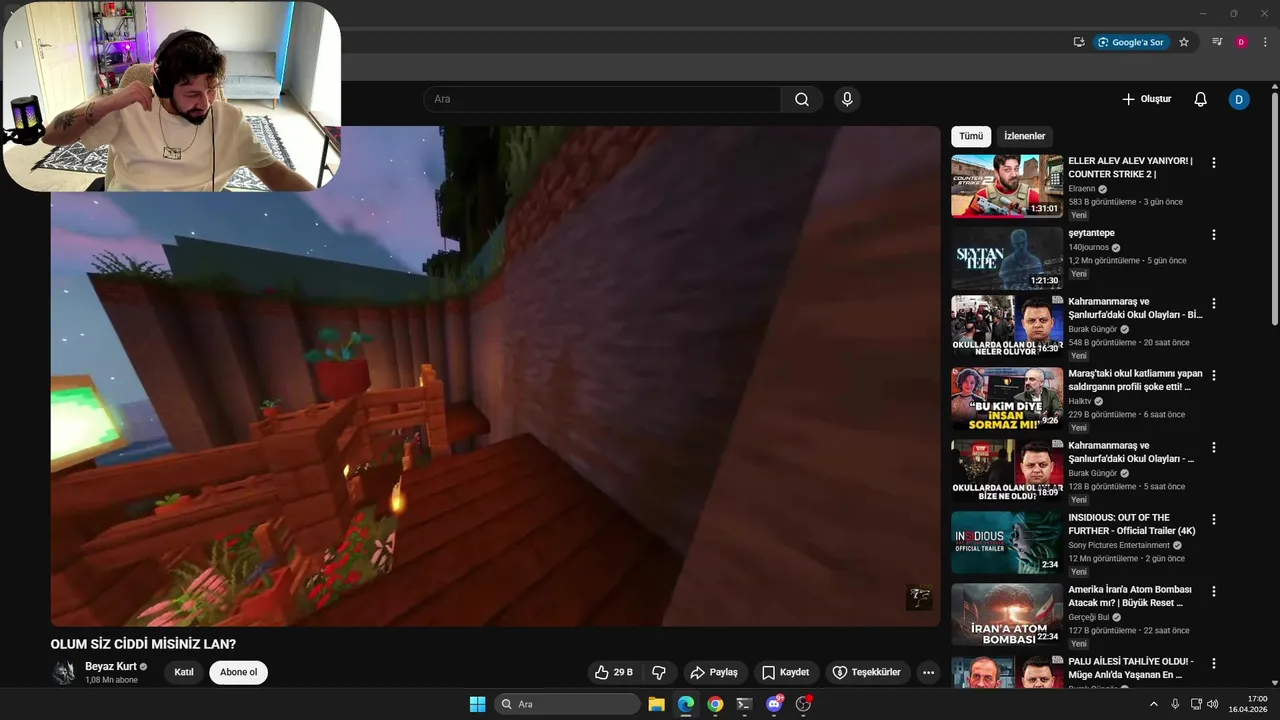Open Chrome three-dot menu

click(1265, 42)
